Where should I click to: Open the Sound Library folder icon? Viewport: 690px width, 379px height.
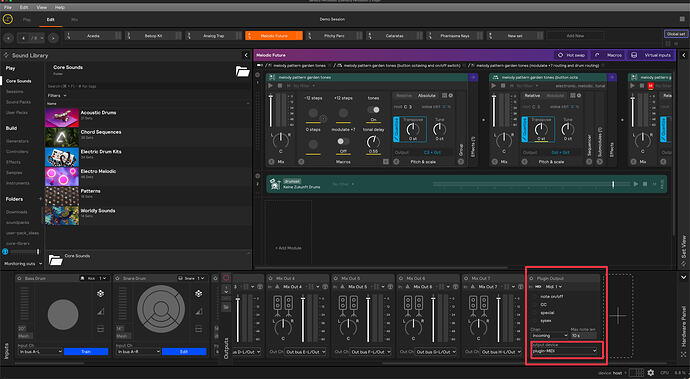pos(242,71)
